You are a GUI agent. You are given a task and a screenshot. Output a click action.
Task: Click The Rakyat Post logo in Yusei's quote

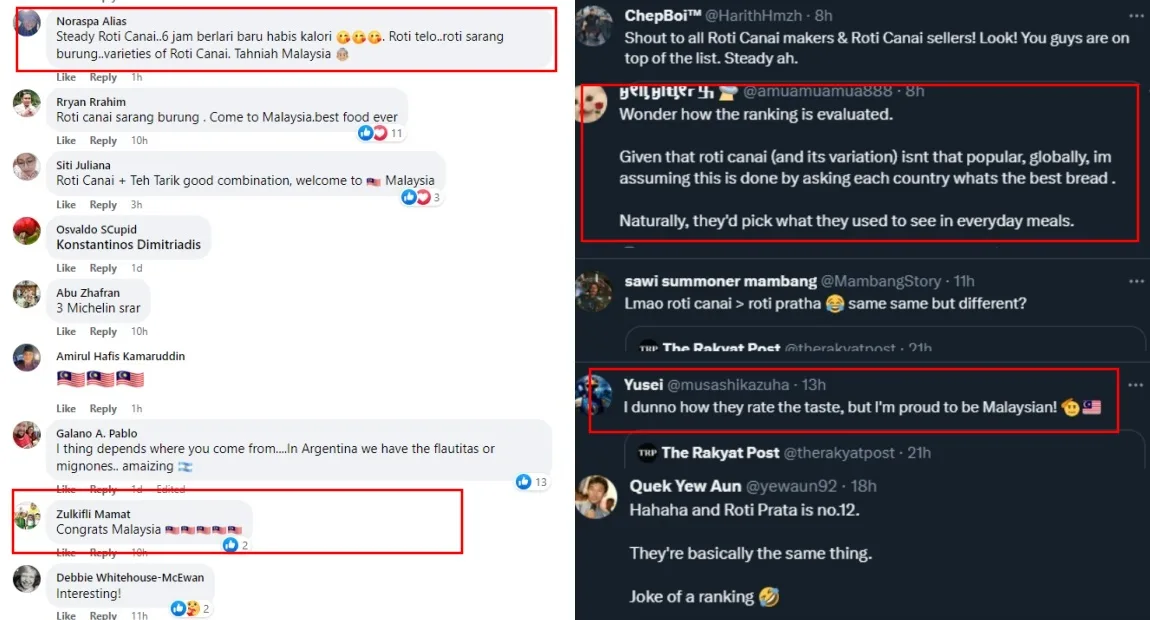click(647, 452)
